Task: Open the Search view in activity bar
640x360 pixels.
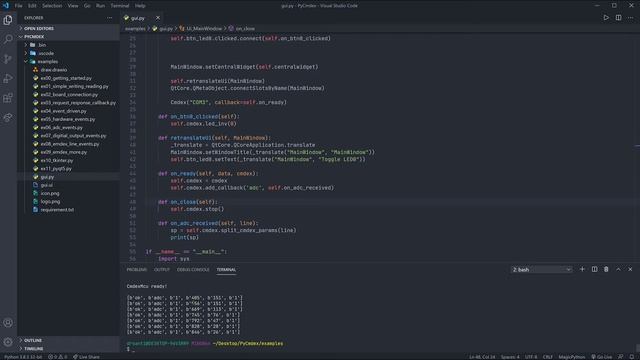Action: click(x=8, y=39)
